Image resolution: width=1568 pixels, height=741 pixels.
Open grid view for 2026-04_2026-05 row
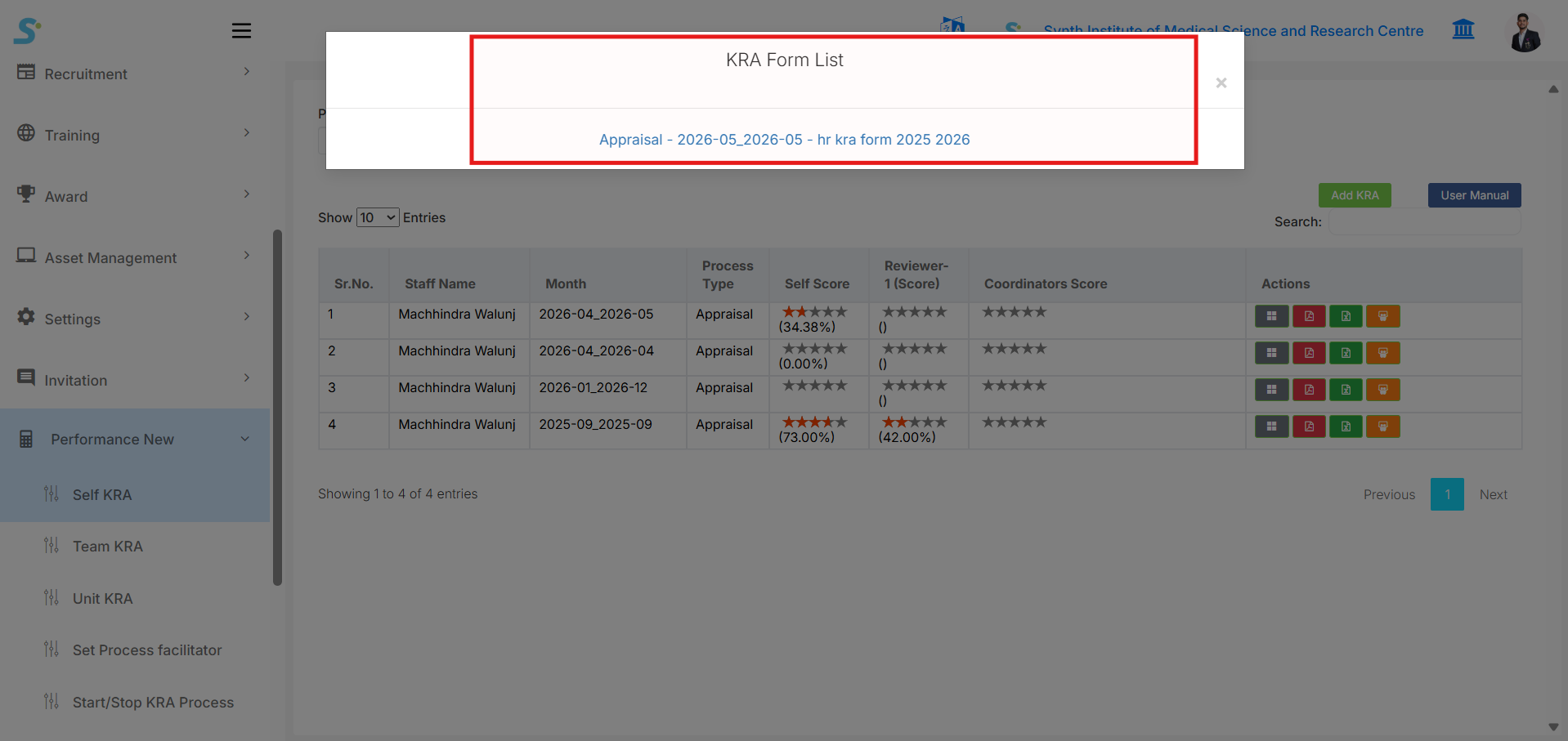tap(1271, 316)
